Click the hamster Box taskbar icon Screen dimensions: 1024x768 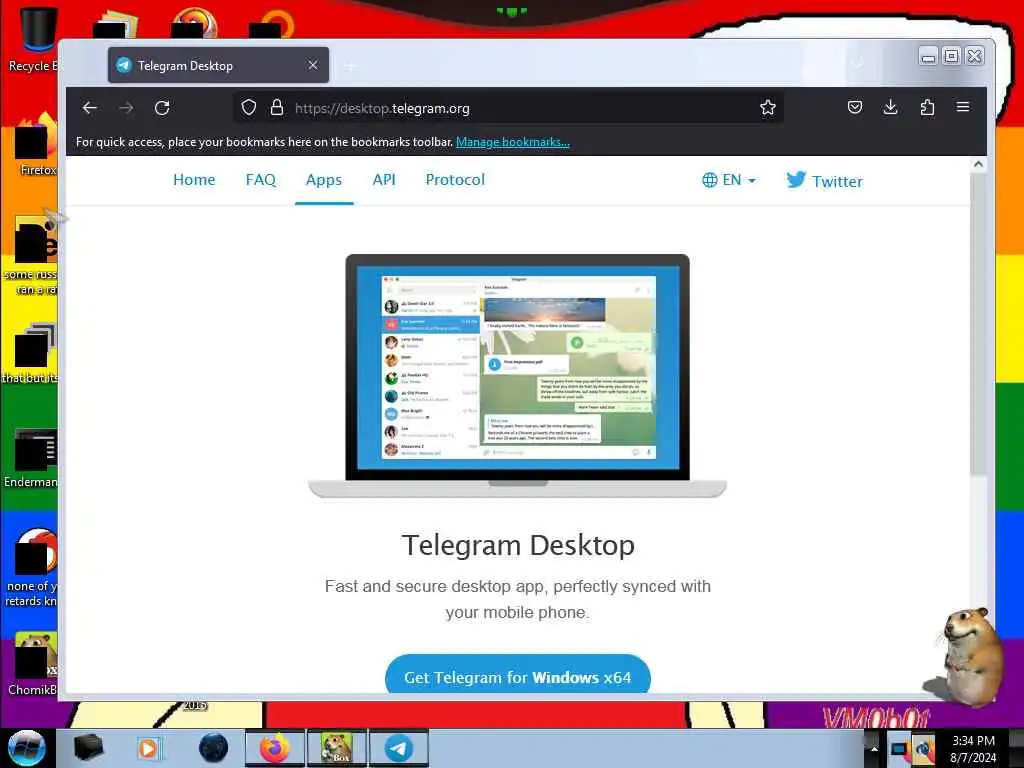(337, 748)
